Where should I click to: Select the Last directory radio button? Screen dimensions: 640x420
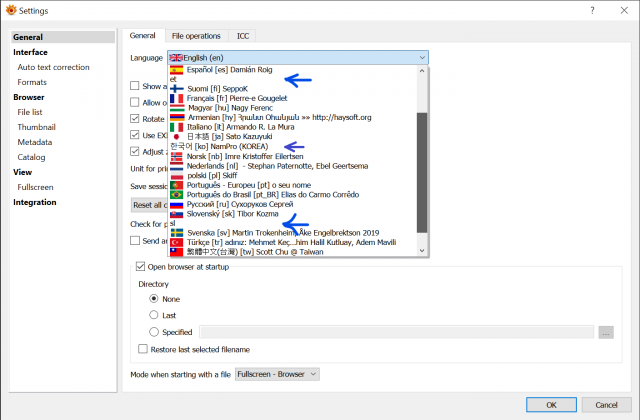click(x=153, y=315)
